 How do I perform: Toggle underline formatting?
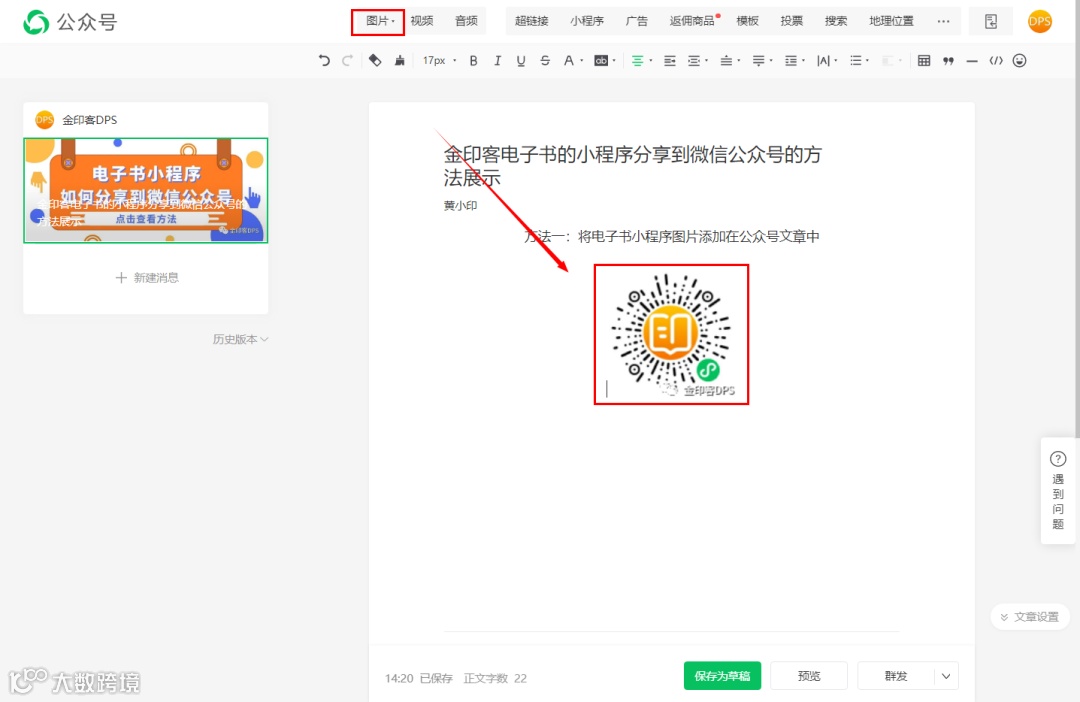pos(521,61)
